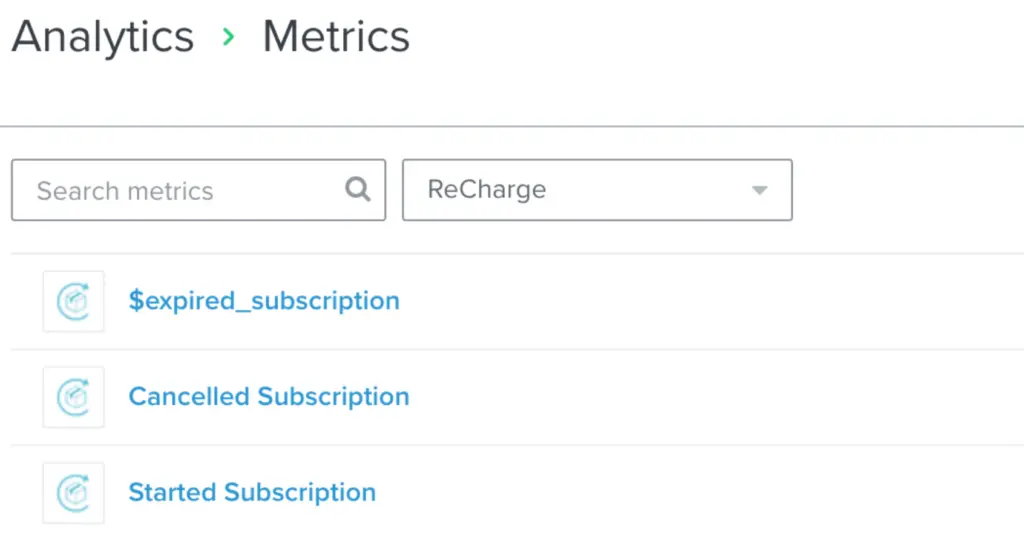Select the $expired_subscription list row blank area
Screen dimensions: 1024x547
click(x=700, y=301)
